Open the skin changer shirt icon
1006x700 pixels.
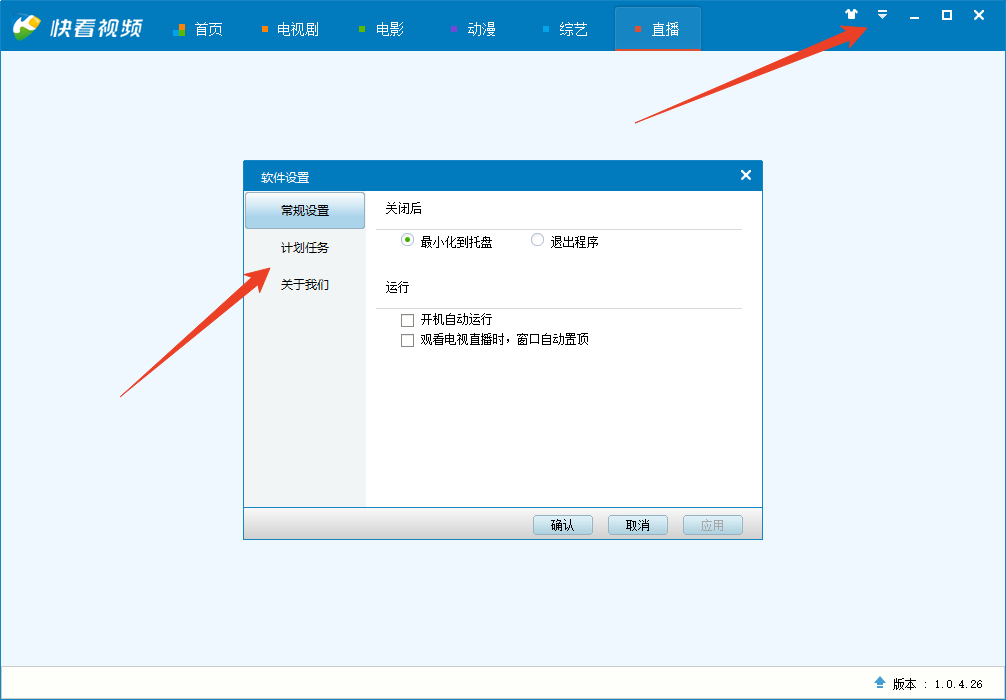coord(851,15)
